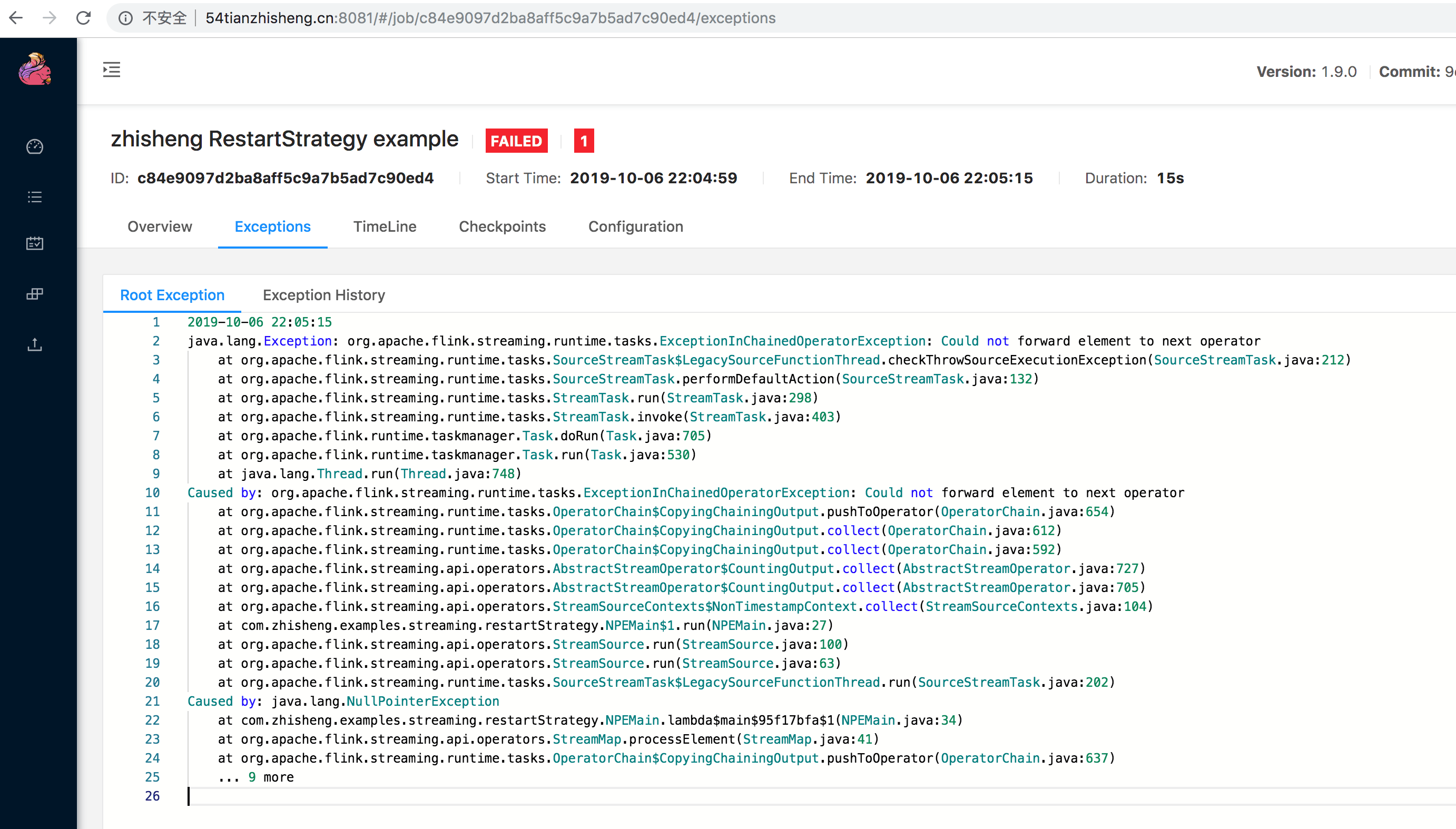Switch to the Overview tab
Image resolution: width=1456 pixels, height=829 pixels.
pos(160,226)
